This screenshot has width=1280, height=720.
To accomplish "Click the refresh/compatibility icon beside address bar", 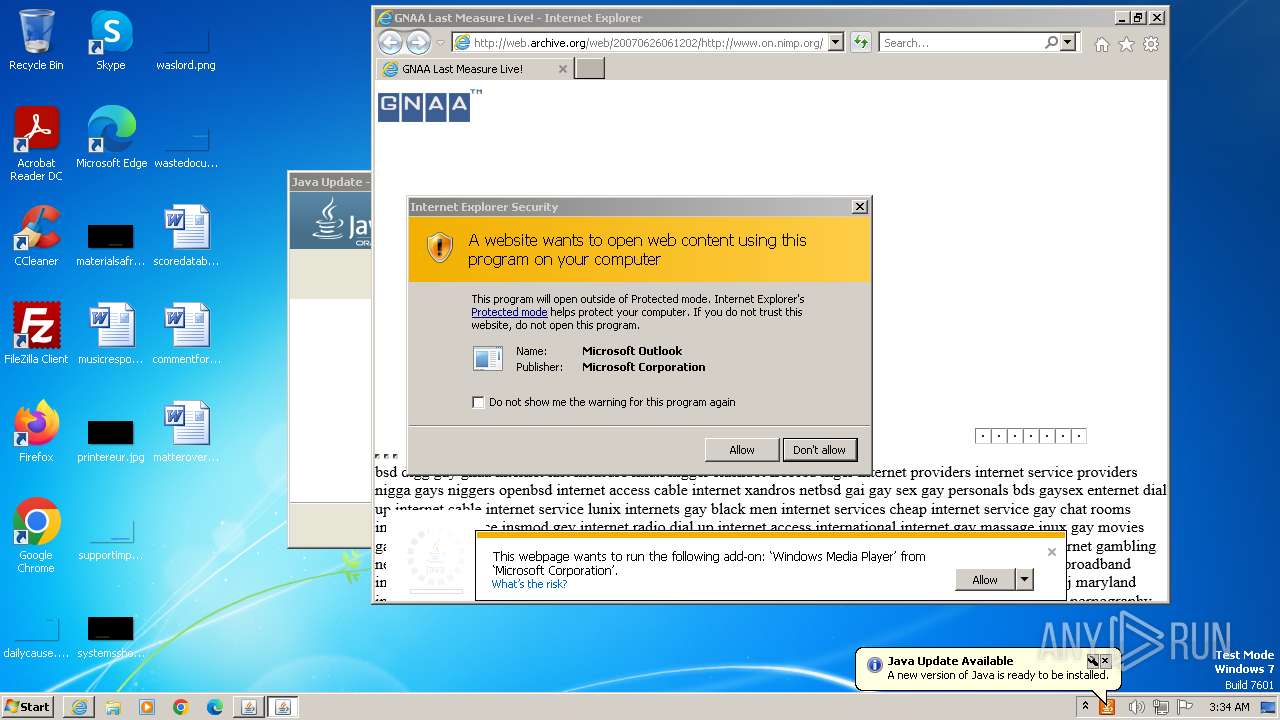I will [860, 42].
